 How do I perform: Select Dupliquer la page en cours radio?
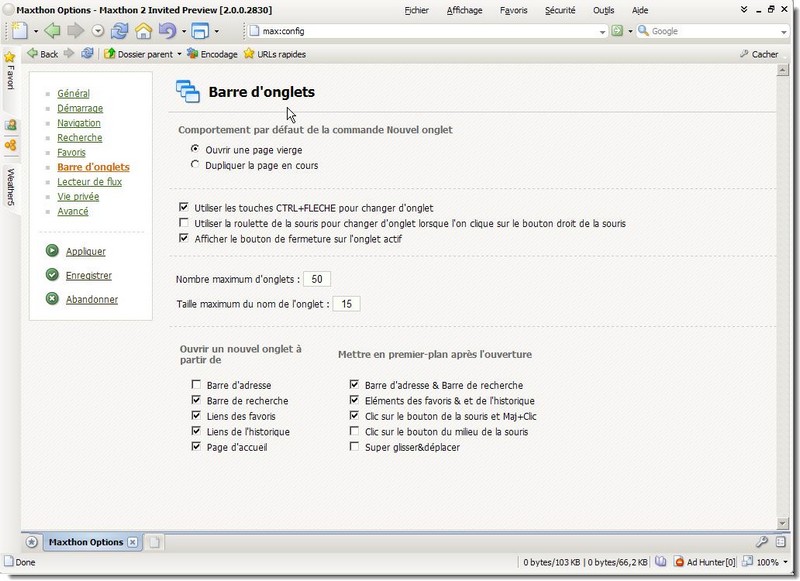pos(195,164)
